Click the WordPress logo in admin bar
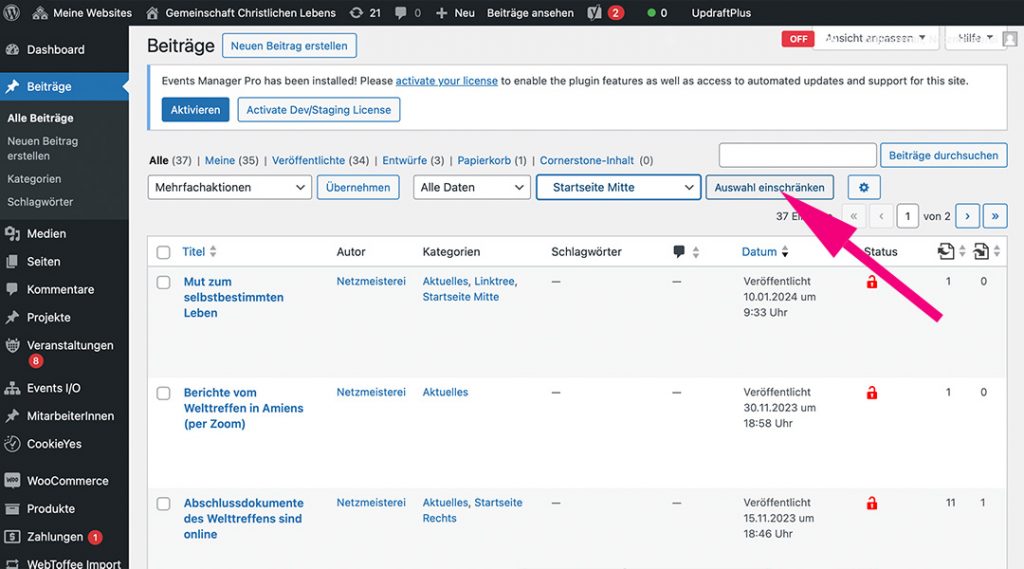This screenshot has width=1024, height=569. pyautogui.click(x=14, y=13)
